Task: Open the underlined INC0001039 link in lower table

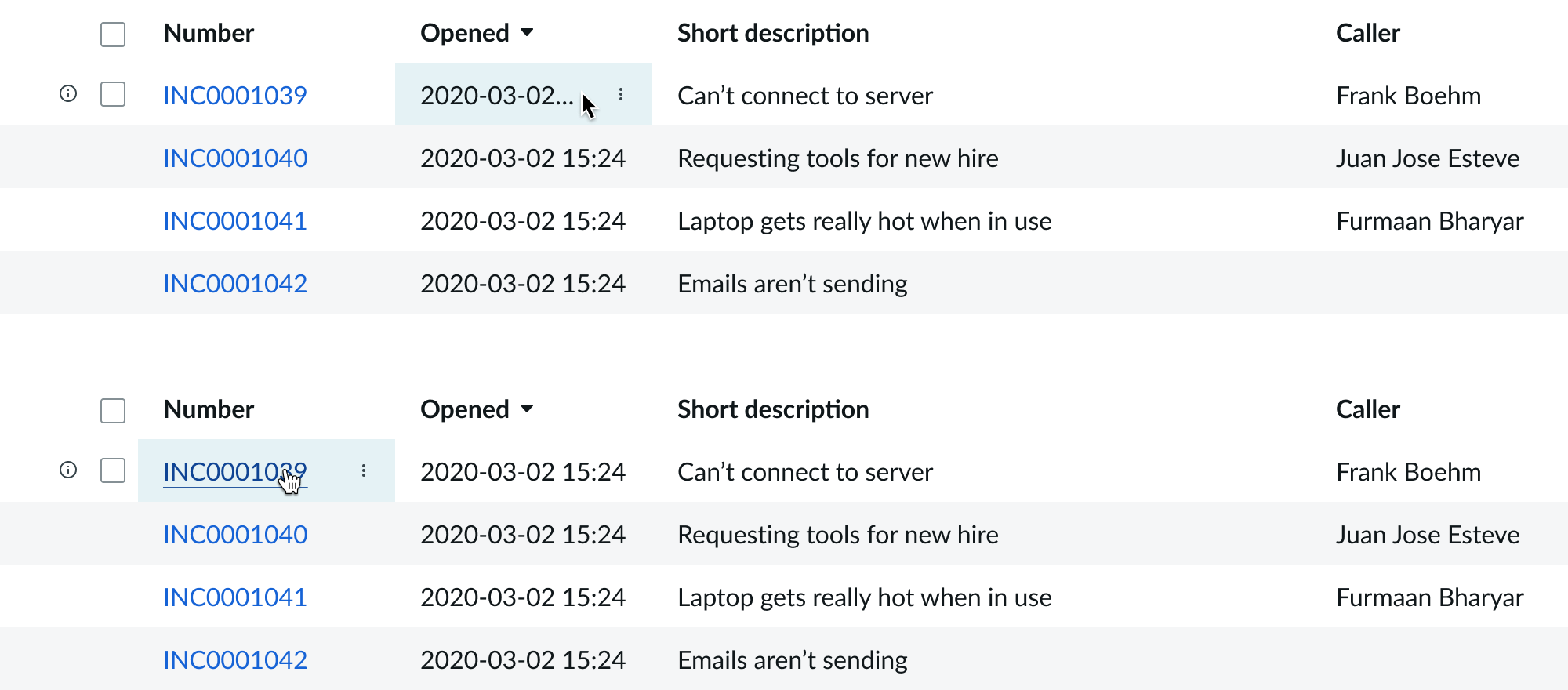Action: coord(227,472)
